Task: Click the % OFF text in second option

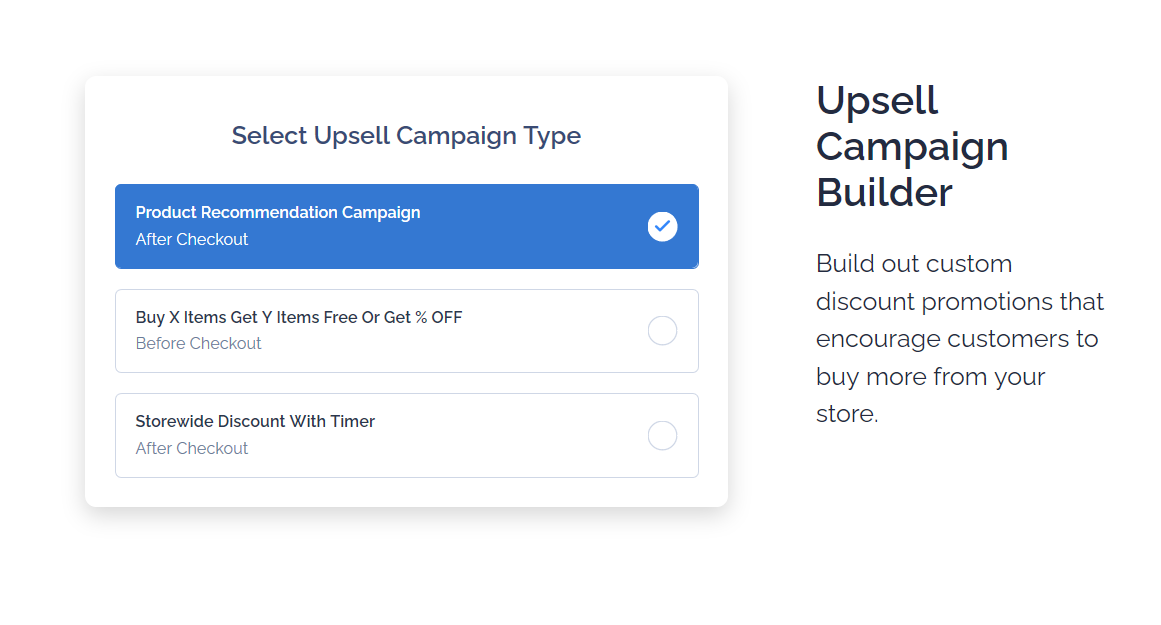Action: tap(438, 317)
